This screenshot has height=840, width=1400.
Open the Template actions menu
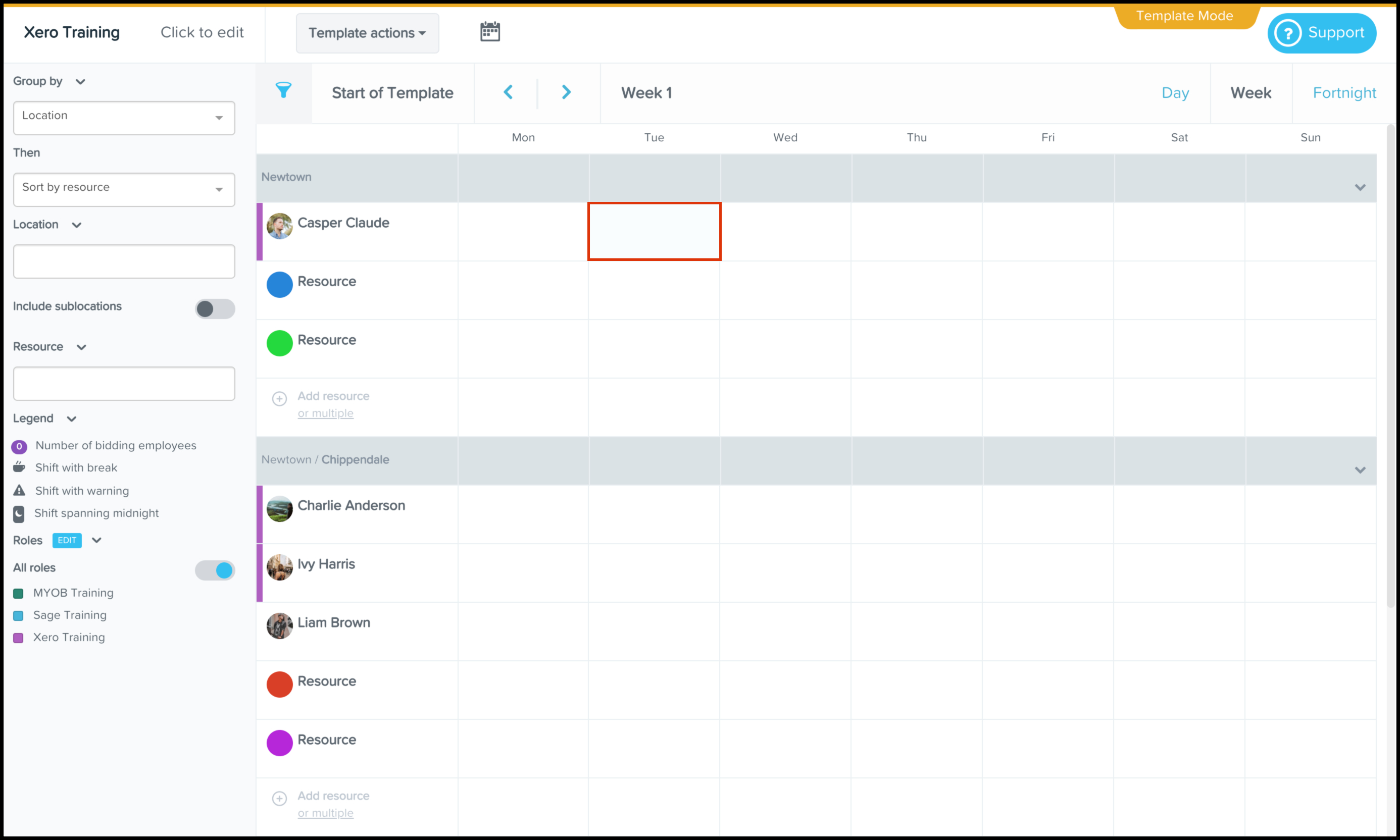367,33
